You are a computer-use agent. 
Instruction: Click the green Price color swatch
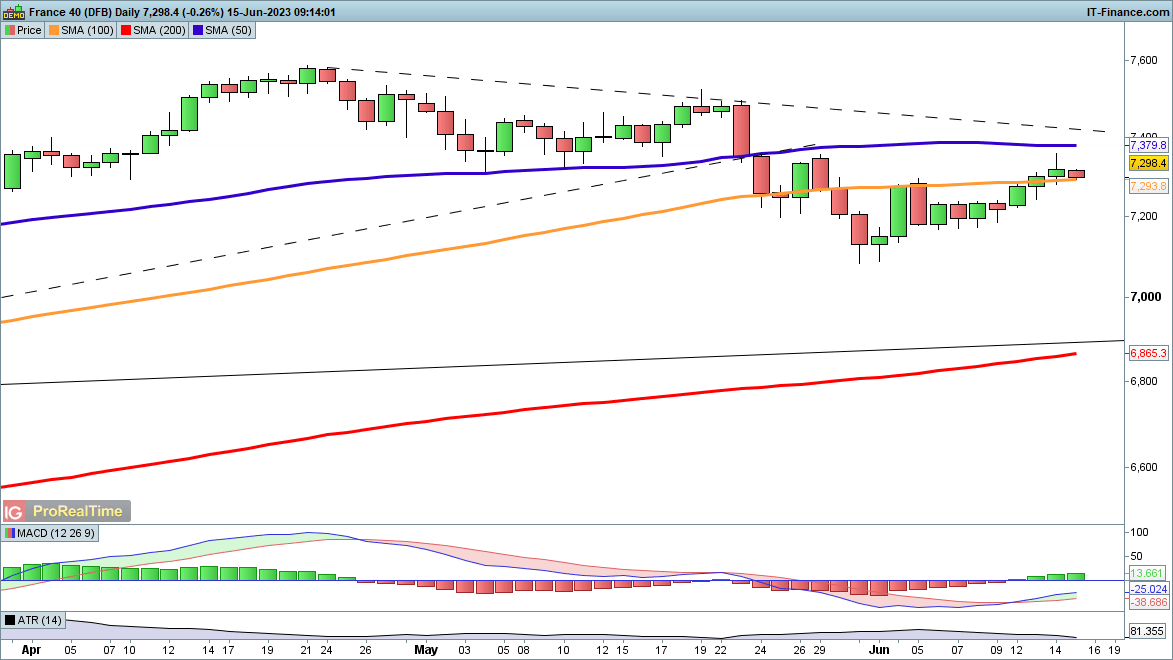pos(10,30)
